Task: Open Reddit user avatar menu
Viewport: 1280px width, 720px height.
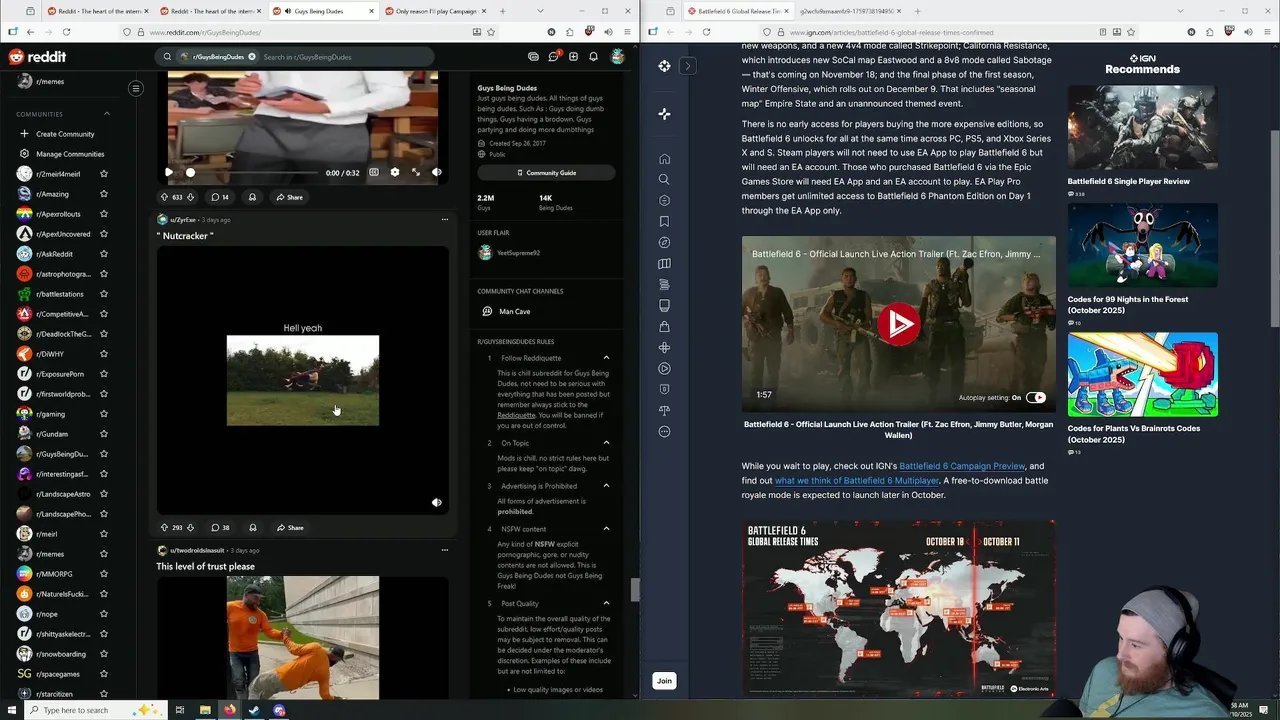Action: click(618, 57)
